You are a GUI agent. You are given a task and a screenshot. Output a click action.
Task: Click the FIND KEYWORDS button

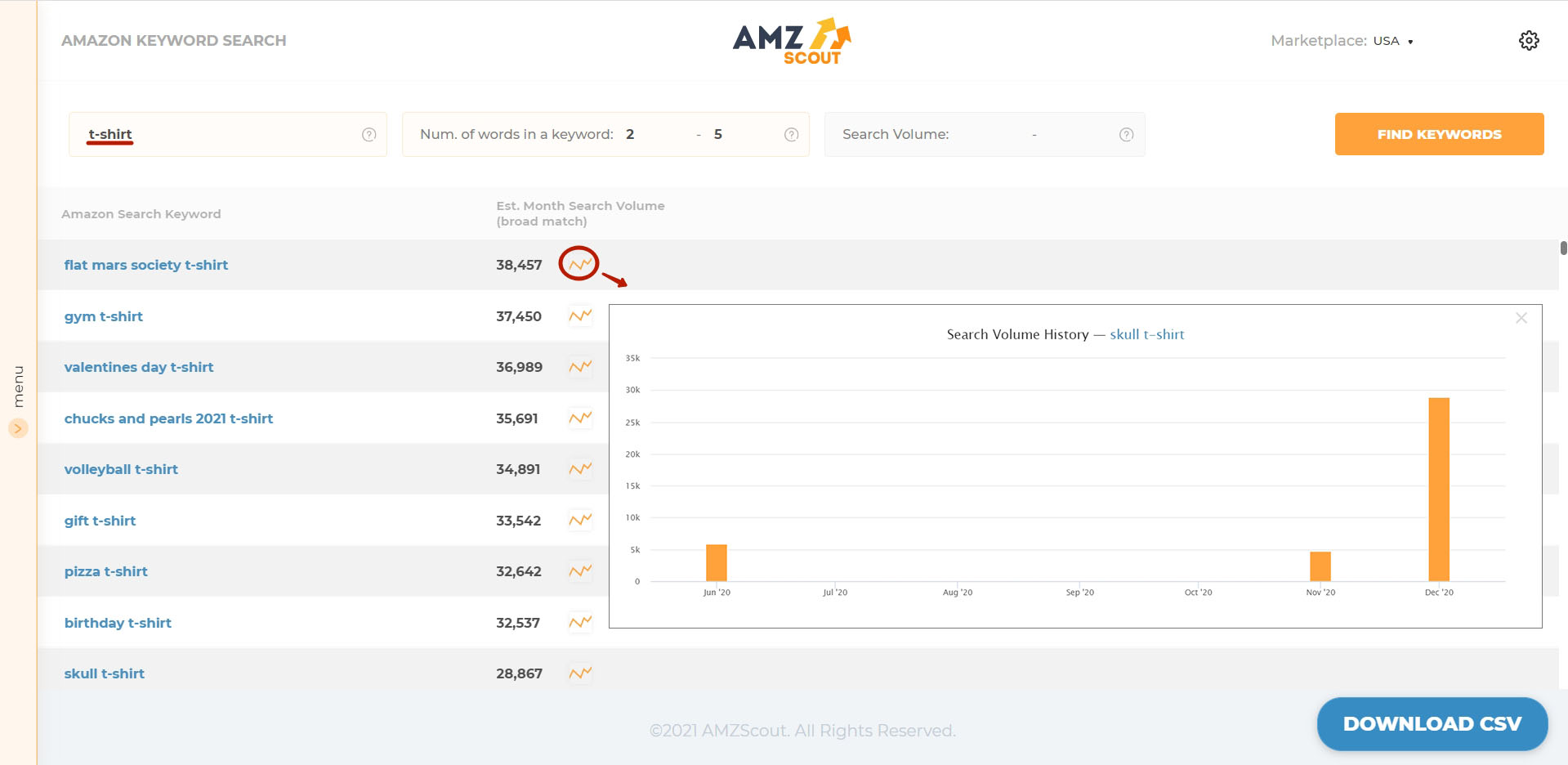click(x=1438, y=133)
